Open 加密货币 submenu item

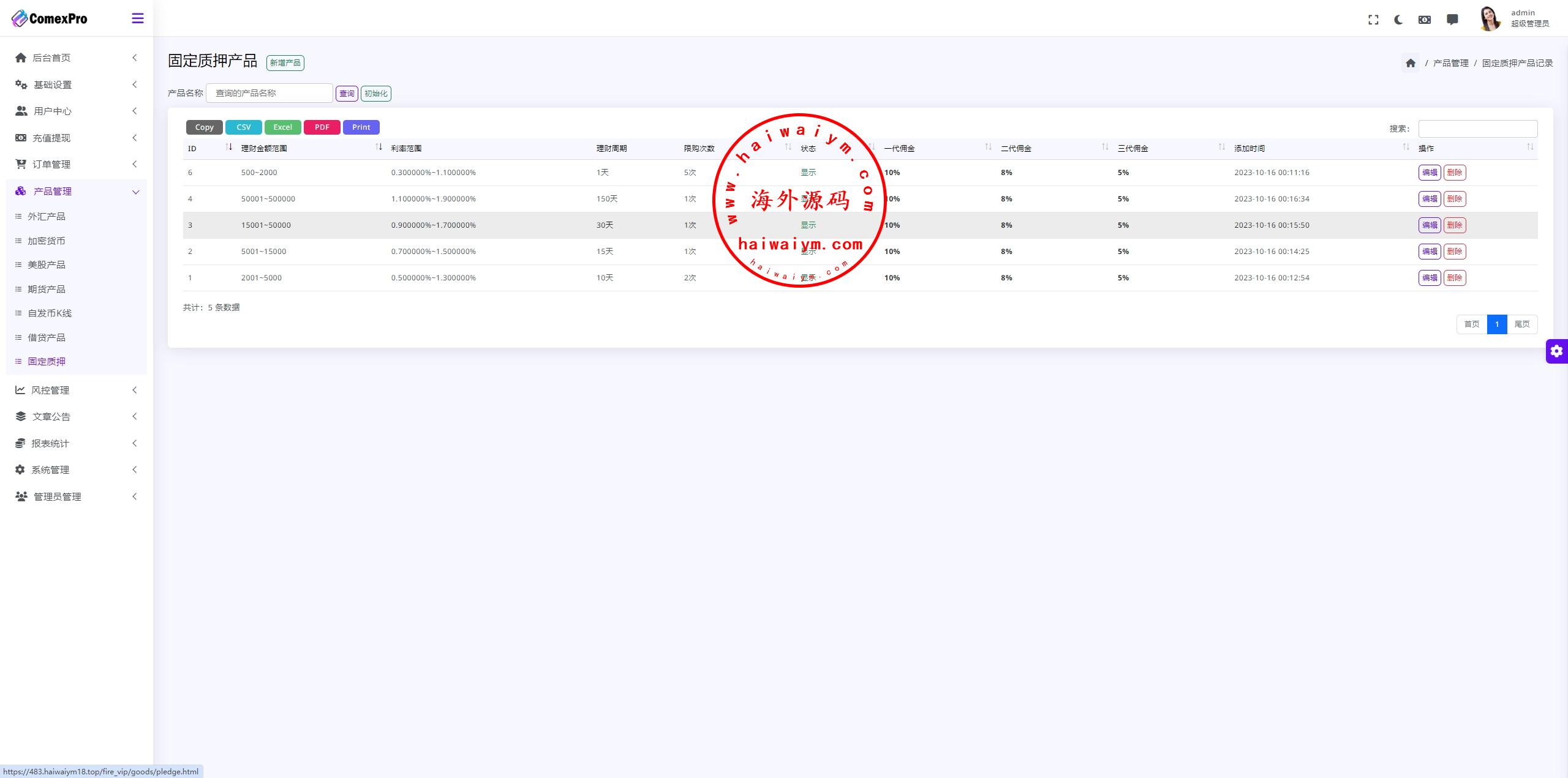point(47,241)
